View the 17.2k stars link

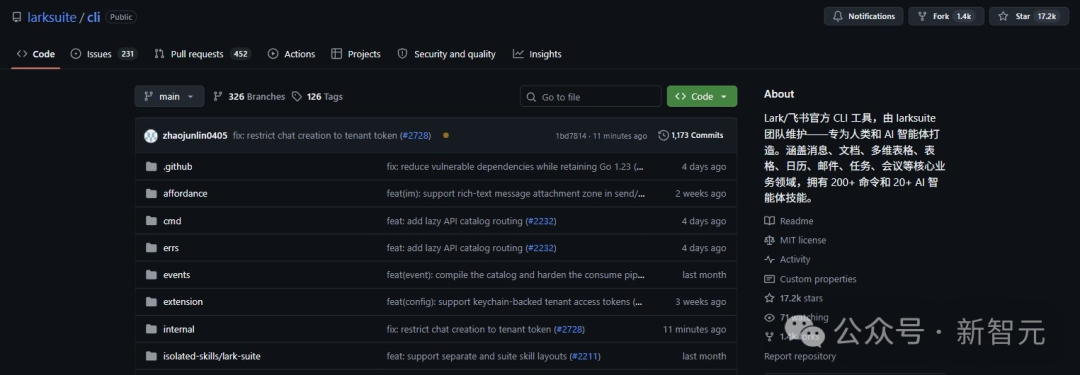pyautogui.click(x=801, y=298)
